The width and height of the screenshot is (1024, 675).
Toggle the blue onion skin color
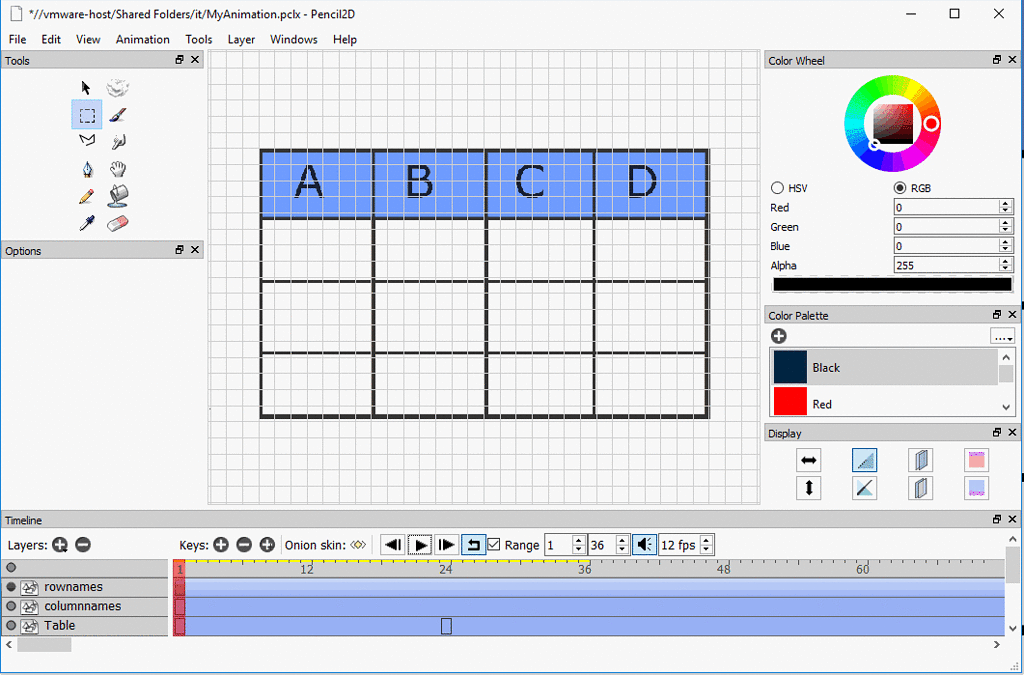(976, 488)
